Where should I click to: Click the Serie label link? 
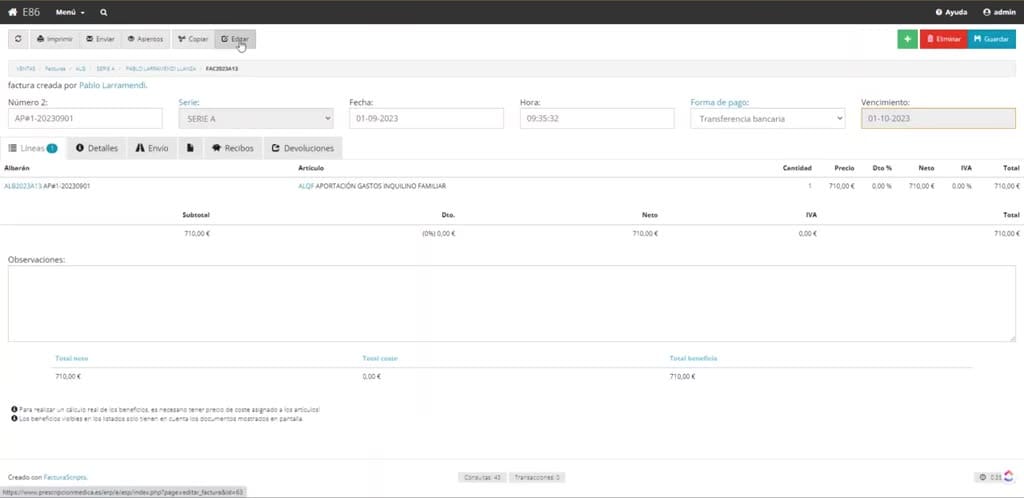coord(189,102)
